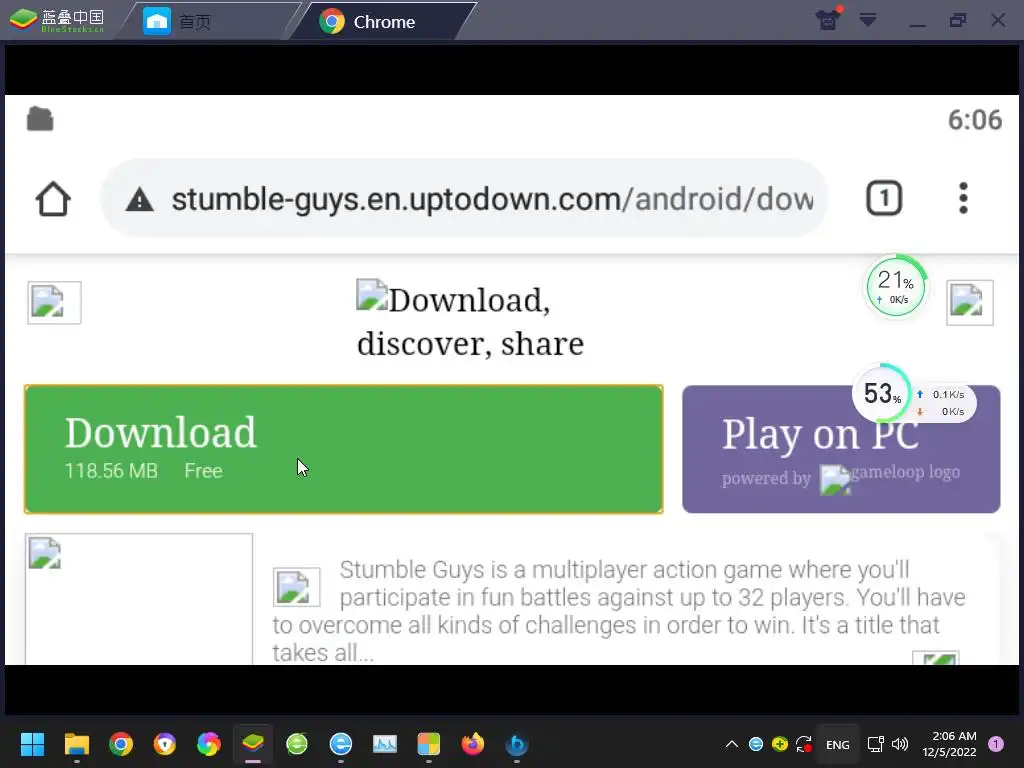1024x768 pixels.
Task: Open the colorful swirl browser taskbar icon
Action: point(209,744)
